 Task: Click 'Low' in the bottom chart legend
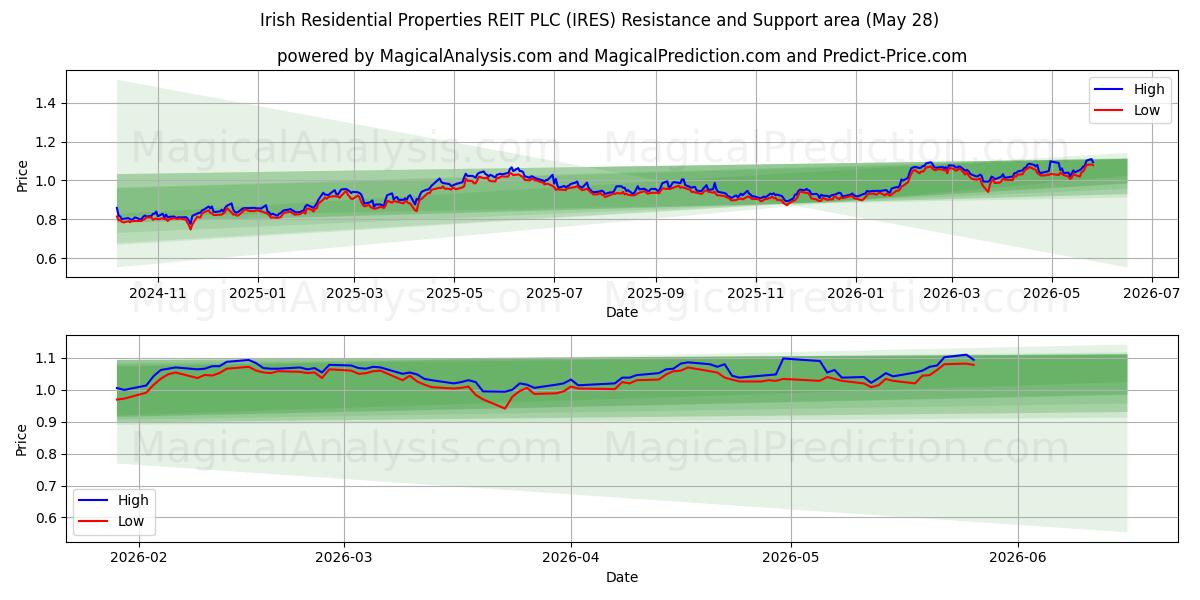pyautogui.click(x=131, y=521)
